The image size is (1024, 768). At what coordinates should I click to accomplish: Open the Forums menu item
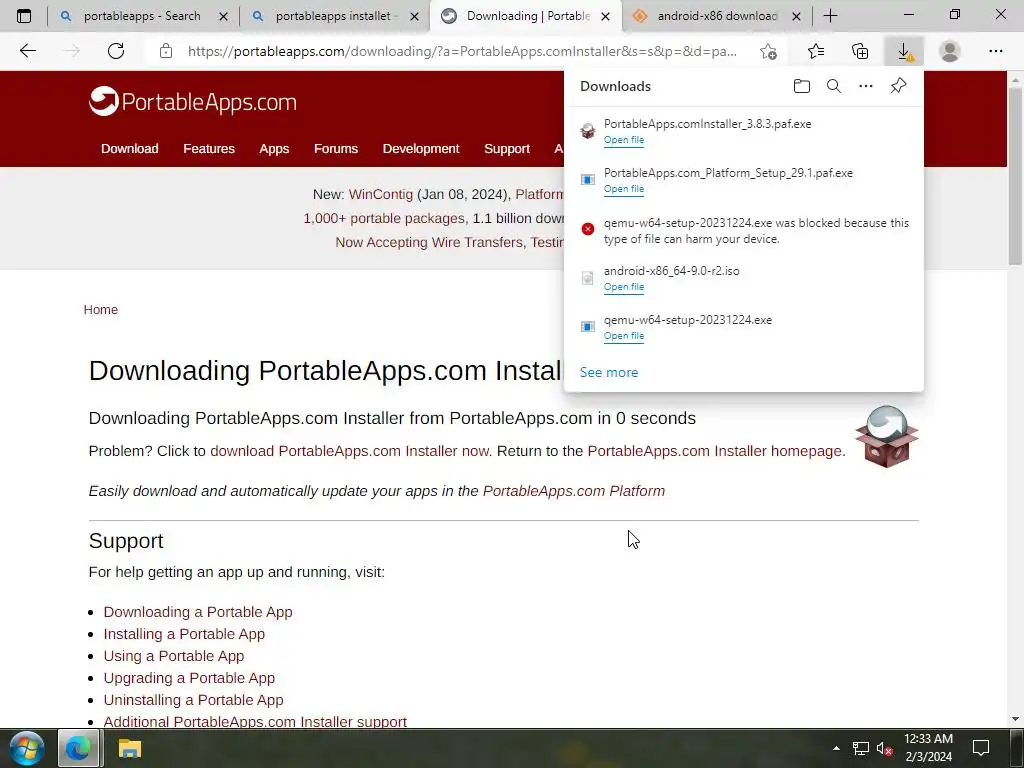tap(336, 149)
